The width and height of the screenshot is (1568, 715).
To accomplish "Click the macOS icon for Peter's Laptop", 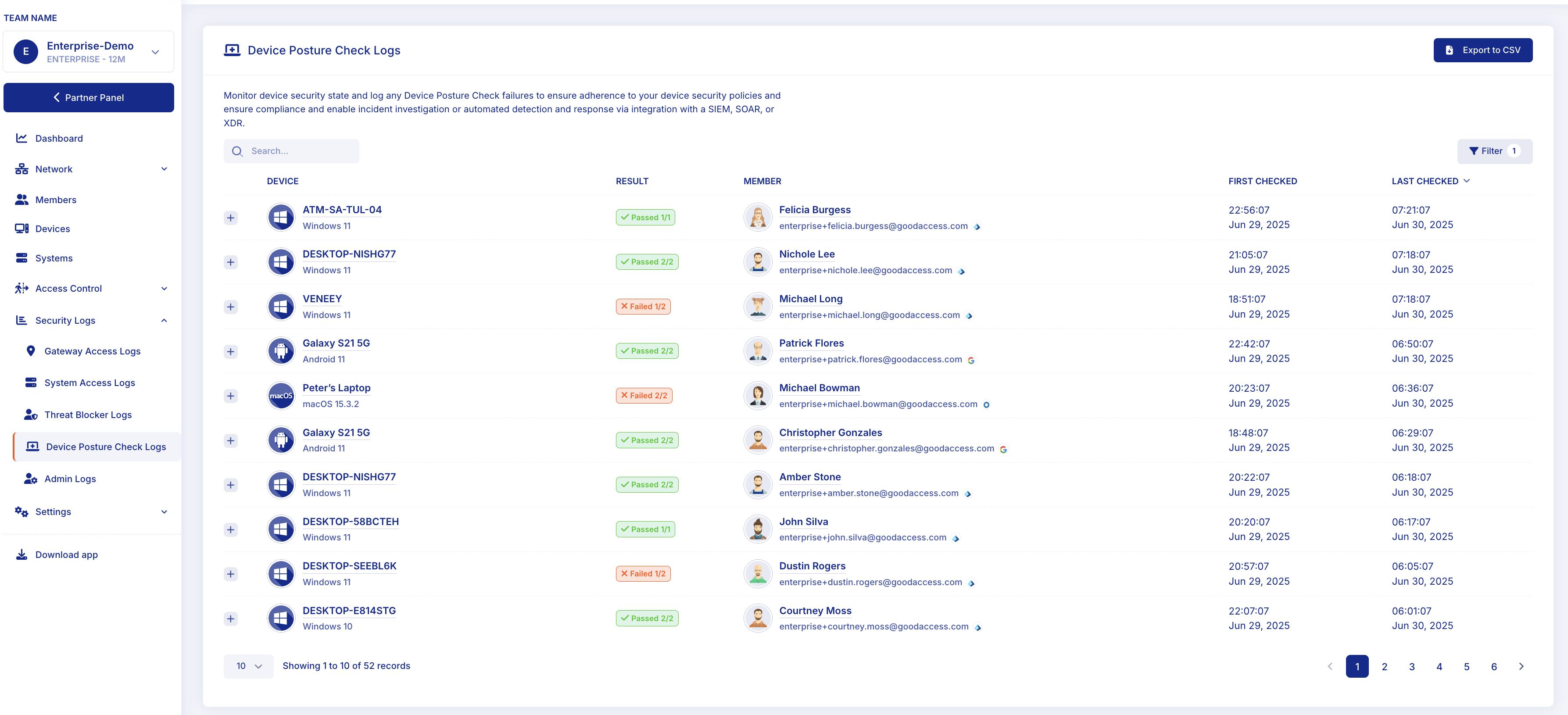I will point(281,396).
